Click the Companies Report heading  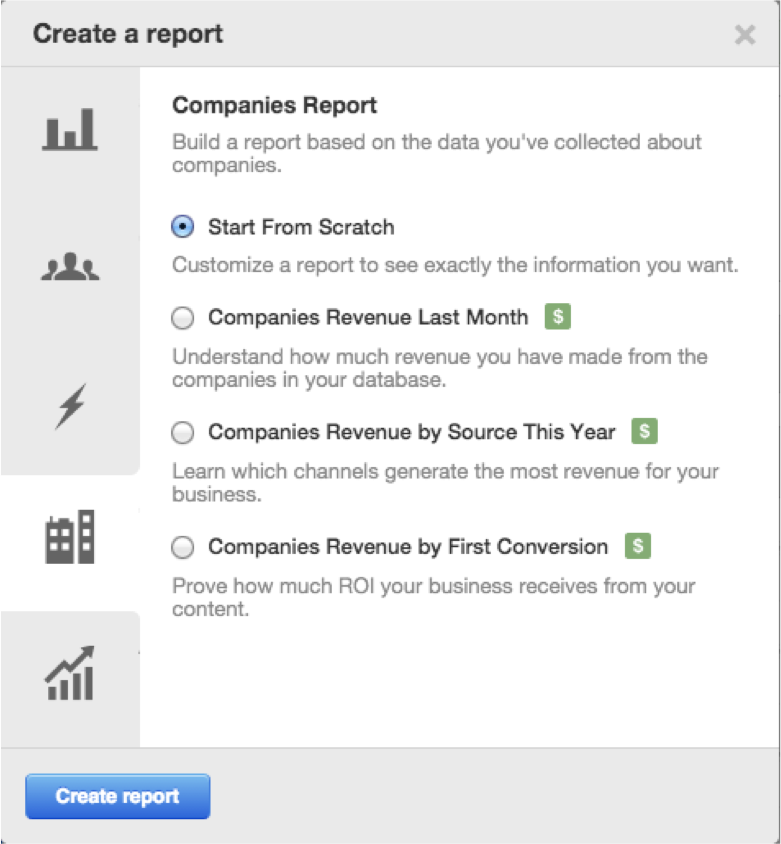pyautogui.click(x=275, y=105)
